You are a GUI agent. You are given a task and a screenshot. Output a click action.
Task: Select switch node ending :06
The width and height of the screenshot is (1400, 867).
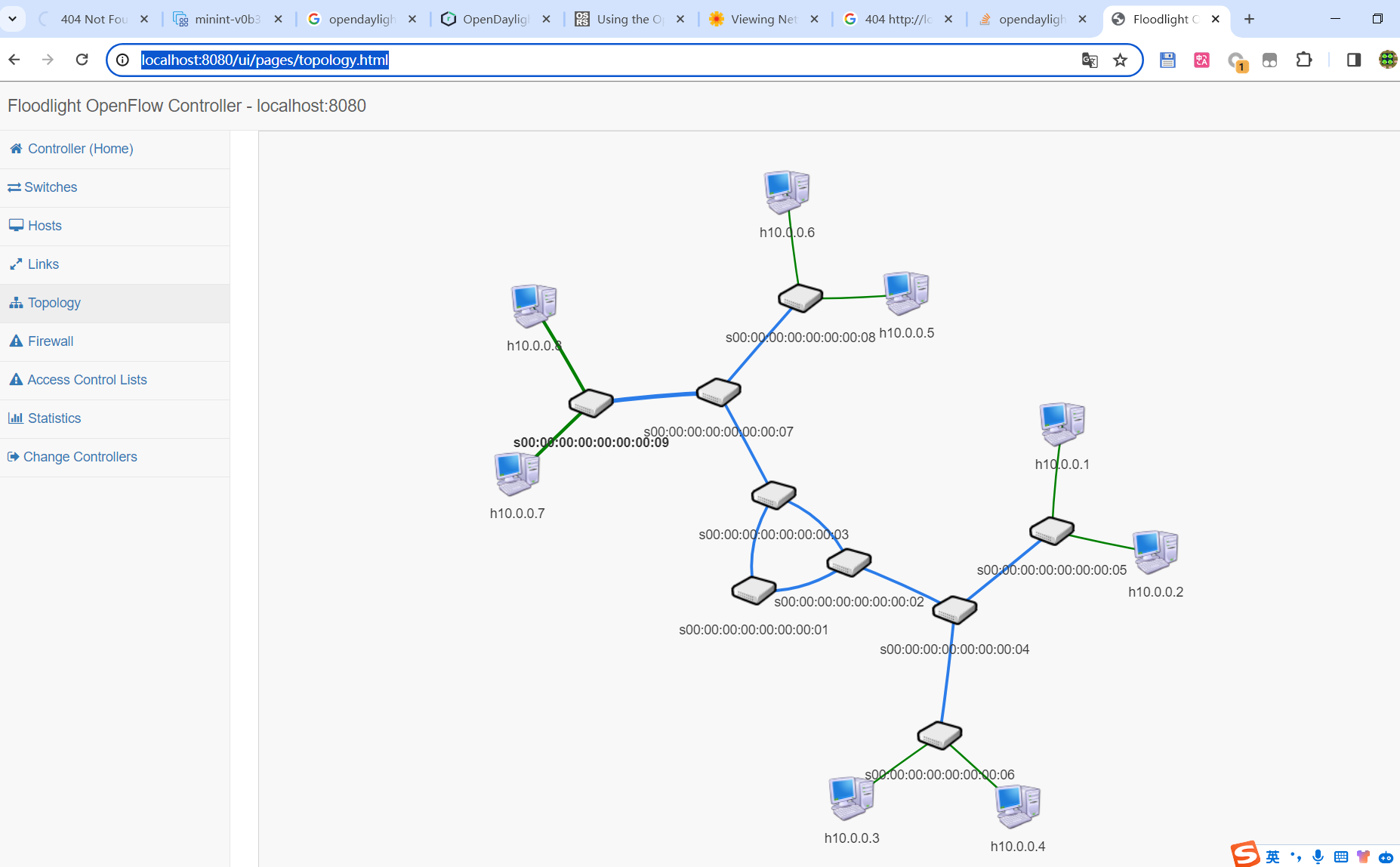(x=939, y=736)
